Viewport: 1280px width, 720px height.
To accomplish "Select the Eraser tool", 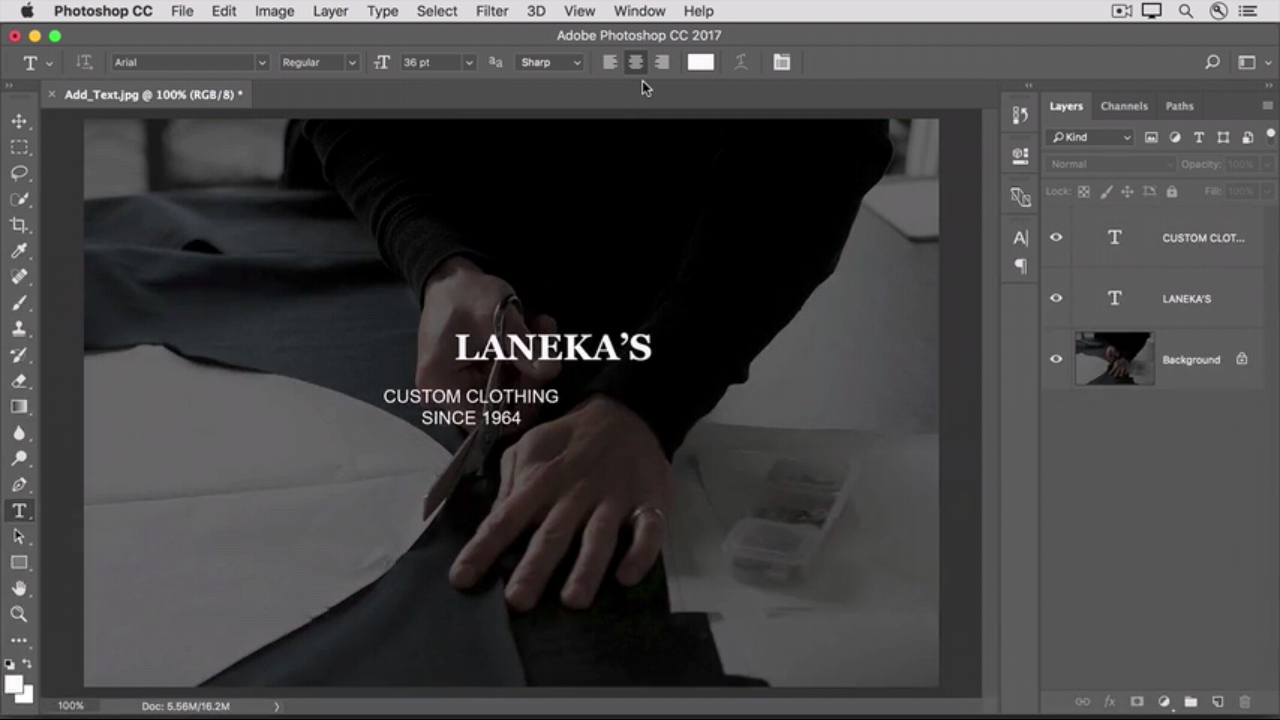I will (19, 381).
